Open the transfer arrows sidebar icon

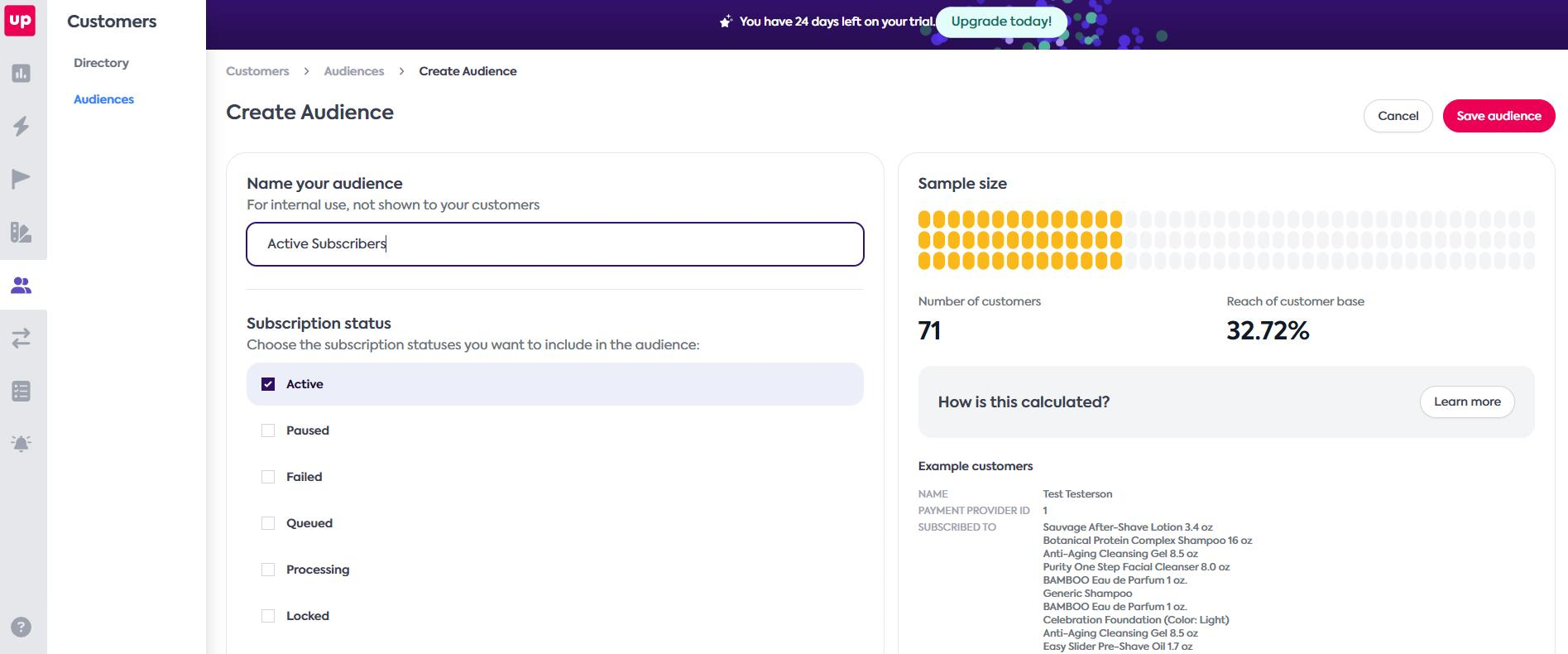22,338
